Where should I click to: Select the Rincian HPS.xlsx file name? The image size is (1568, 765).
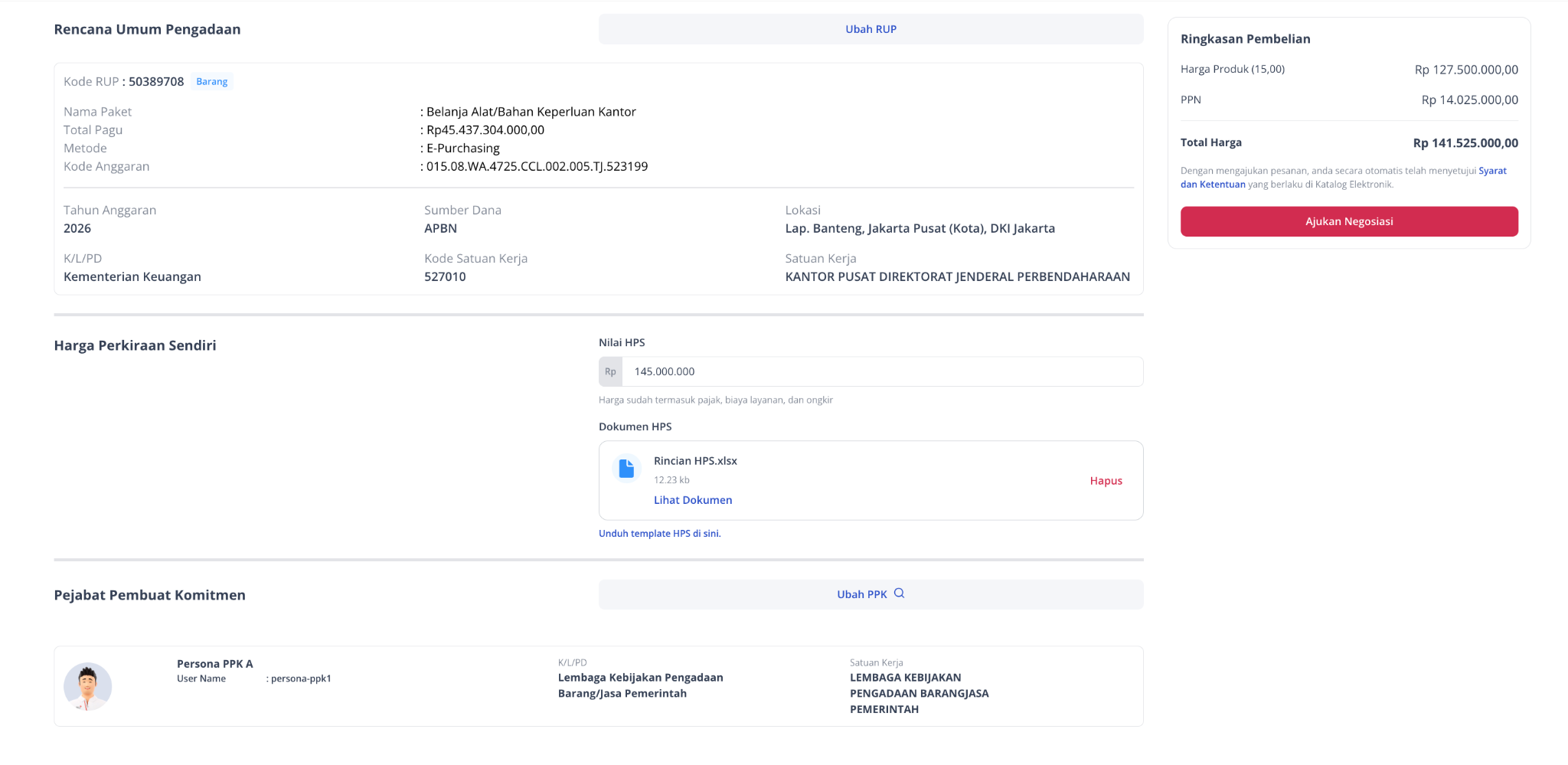click(x=695, y=461)
